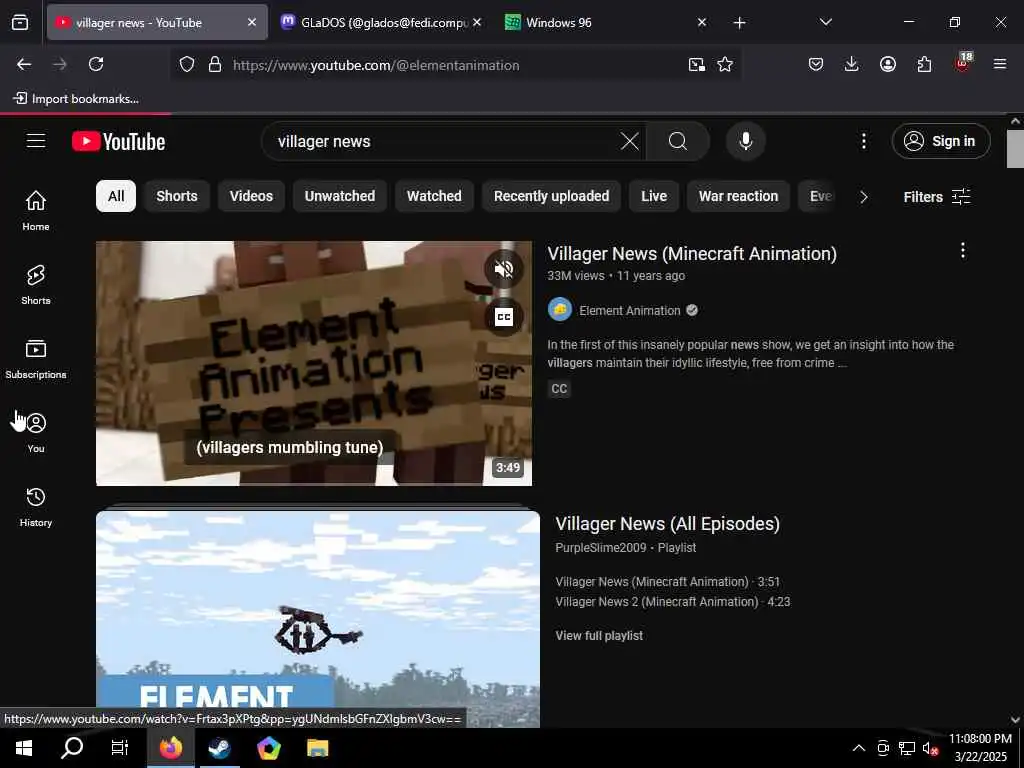Open the uBlock extension with badge 18
Viewport: 1024px width, 768px height.
(963, 63)
